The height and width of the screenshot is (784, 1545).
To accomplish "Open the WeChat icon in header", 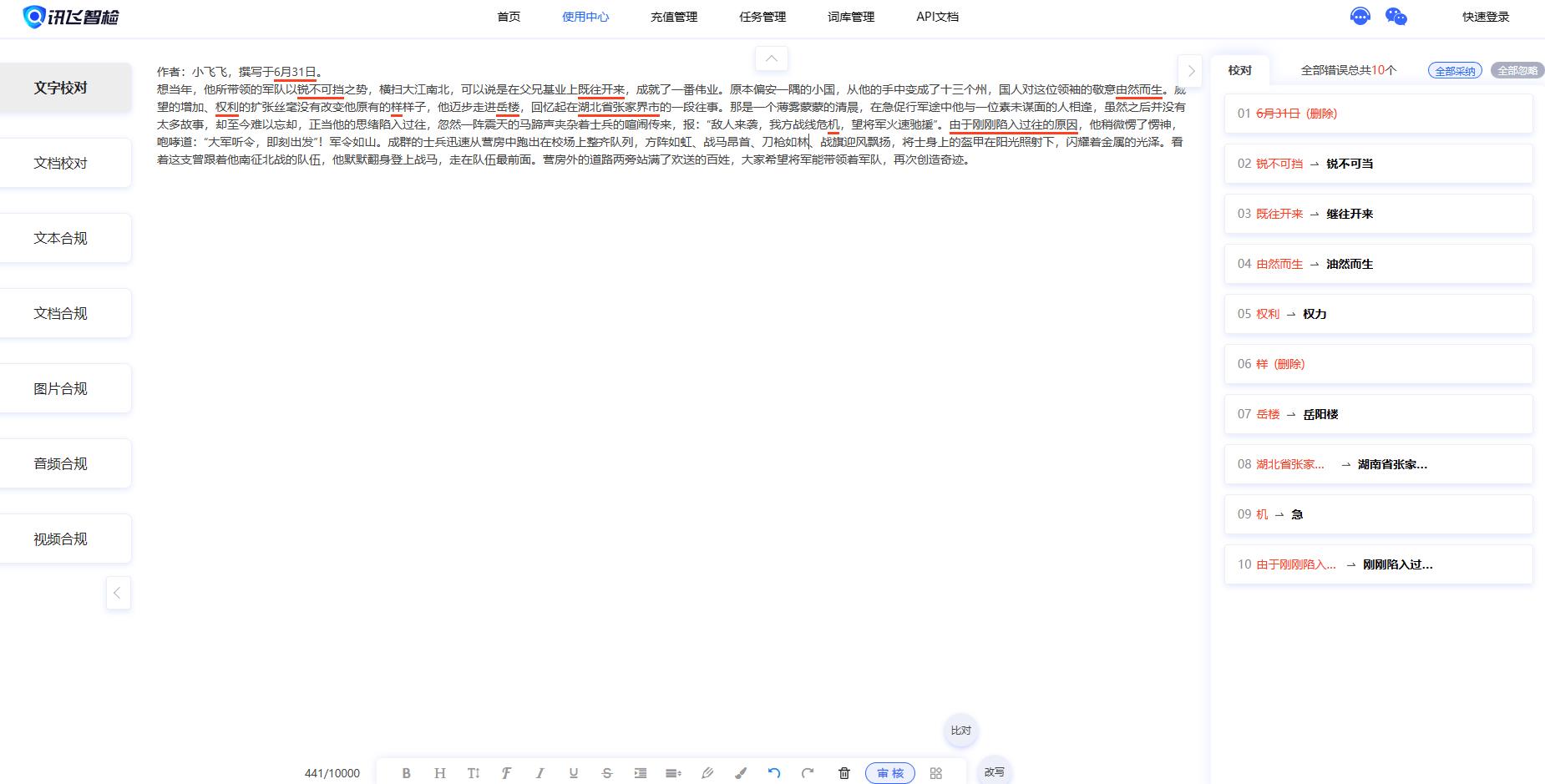I will (x=1396, y=17).
